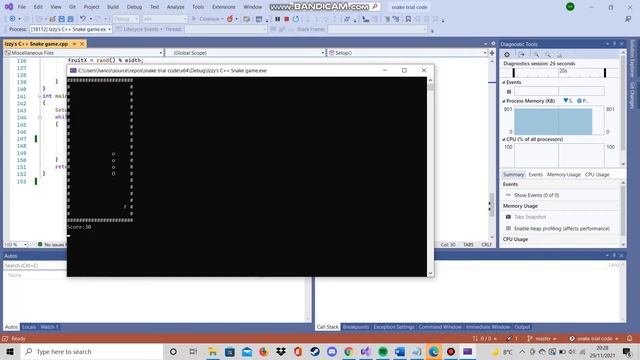This screenshot has width=640, height=360.
Task: Open the master branch dropdown in status bar
Action: (x=542, y=338)
